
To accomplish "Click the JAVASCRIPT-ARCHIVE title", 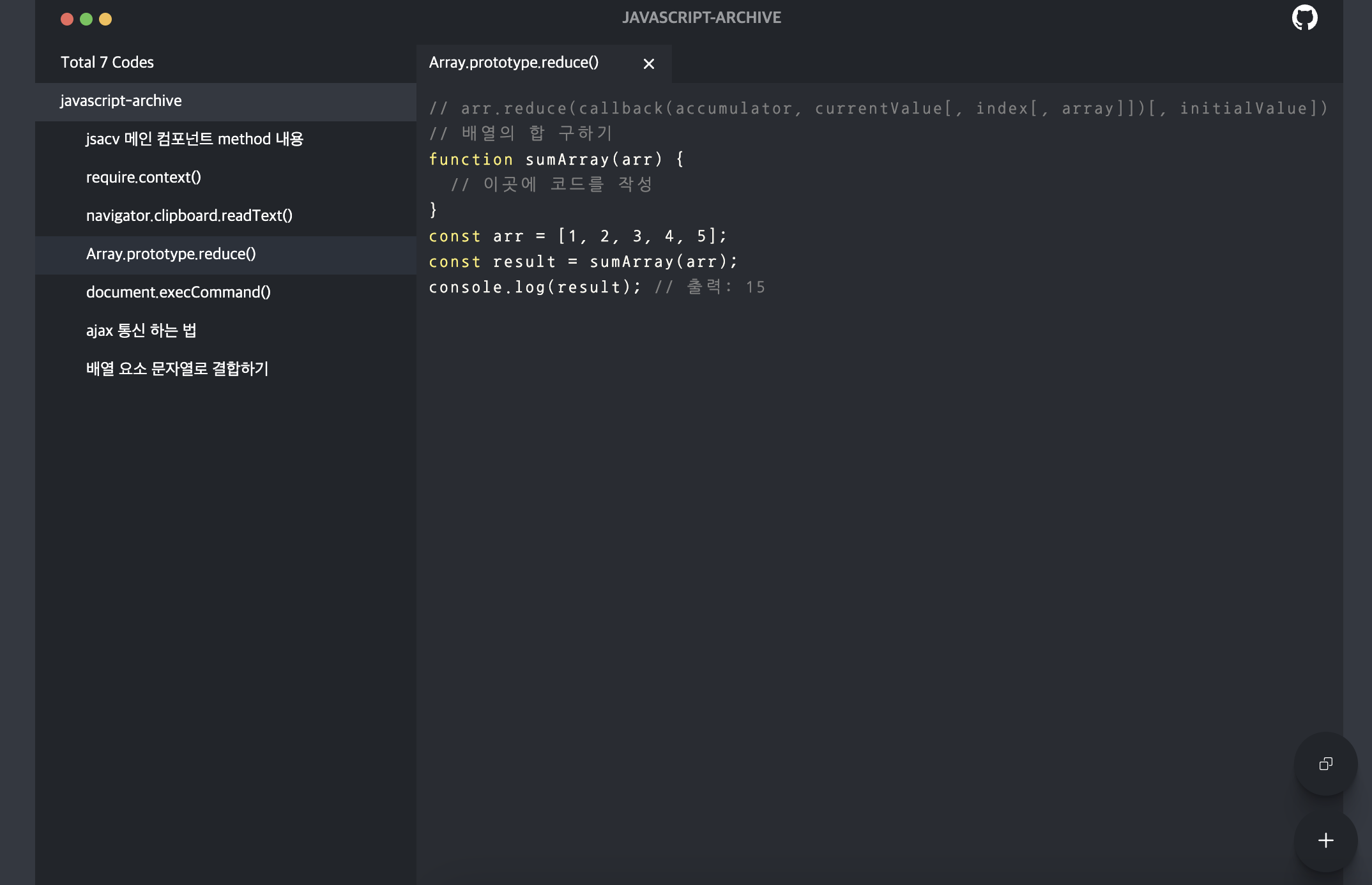I will [701, 18].
